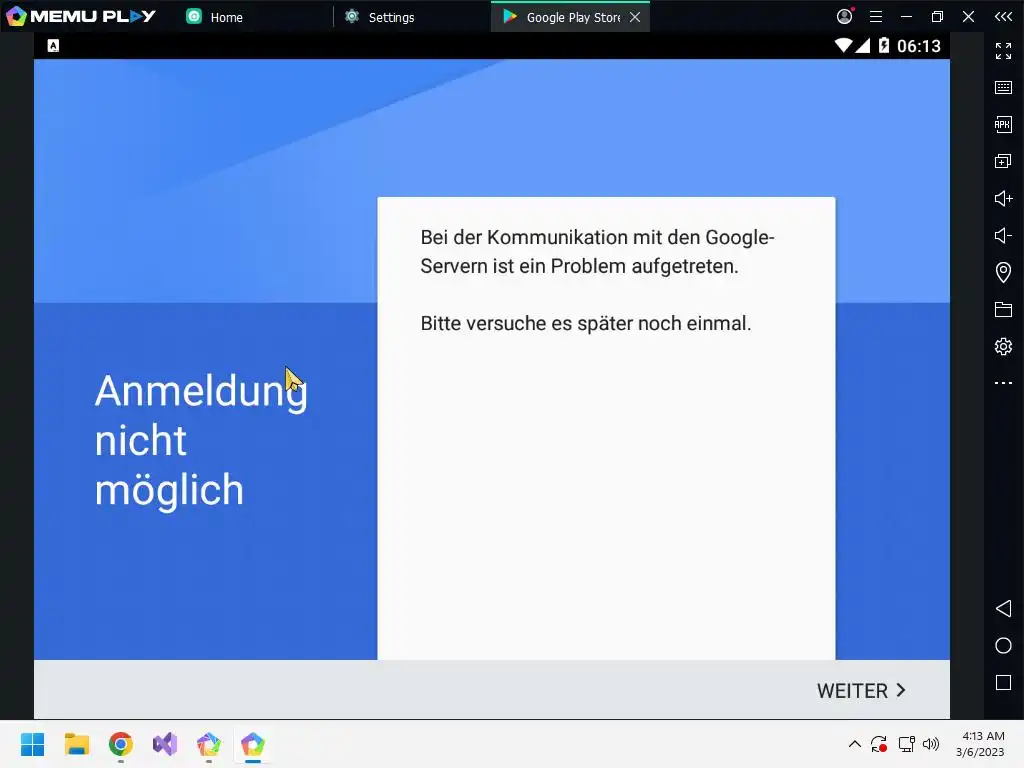Open the multi-instance manager icon

pos(1003,161)
